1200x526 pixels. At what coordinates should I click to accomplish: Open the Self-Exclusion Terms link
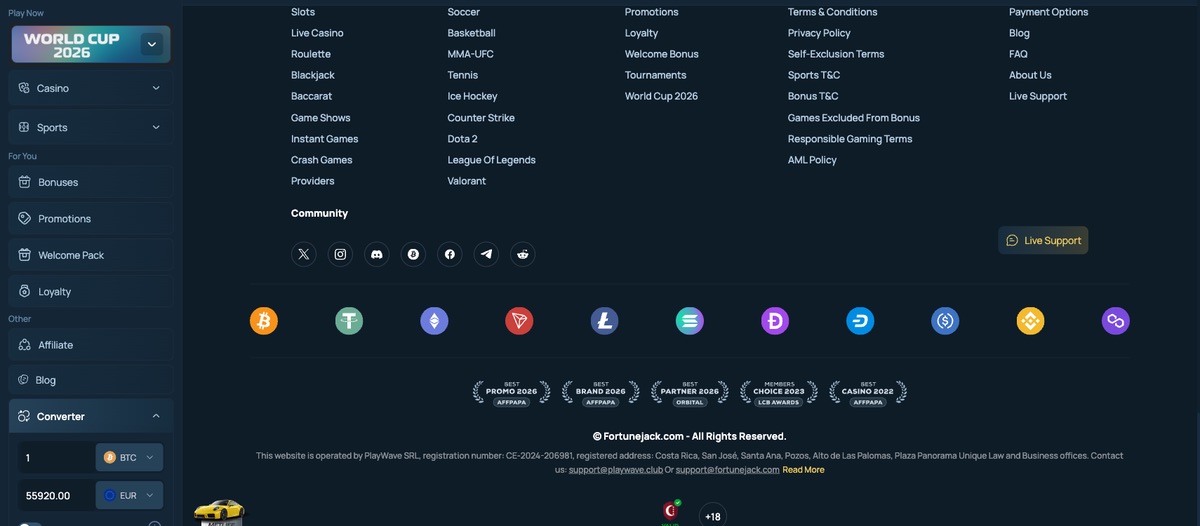pyautogui.click(x=836, y=54)
